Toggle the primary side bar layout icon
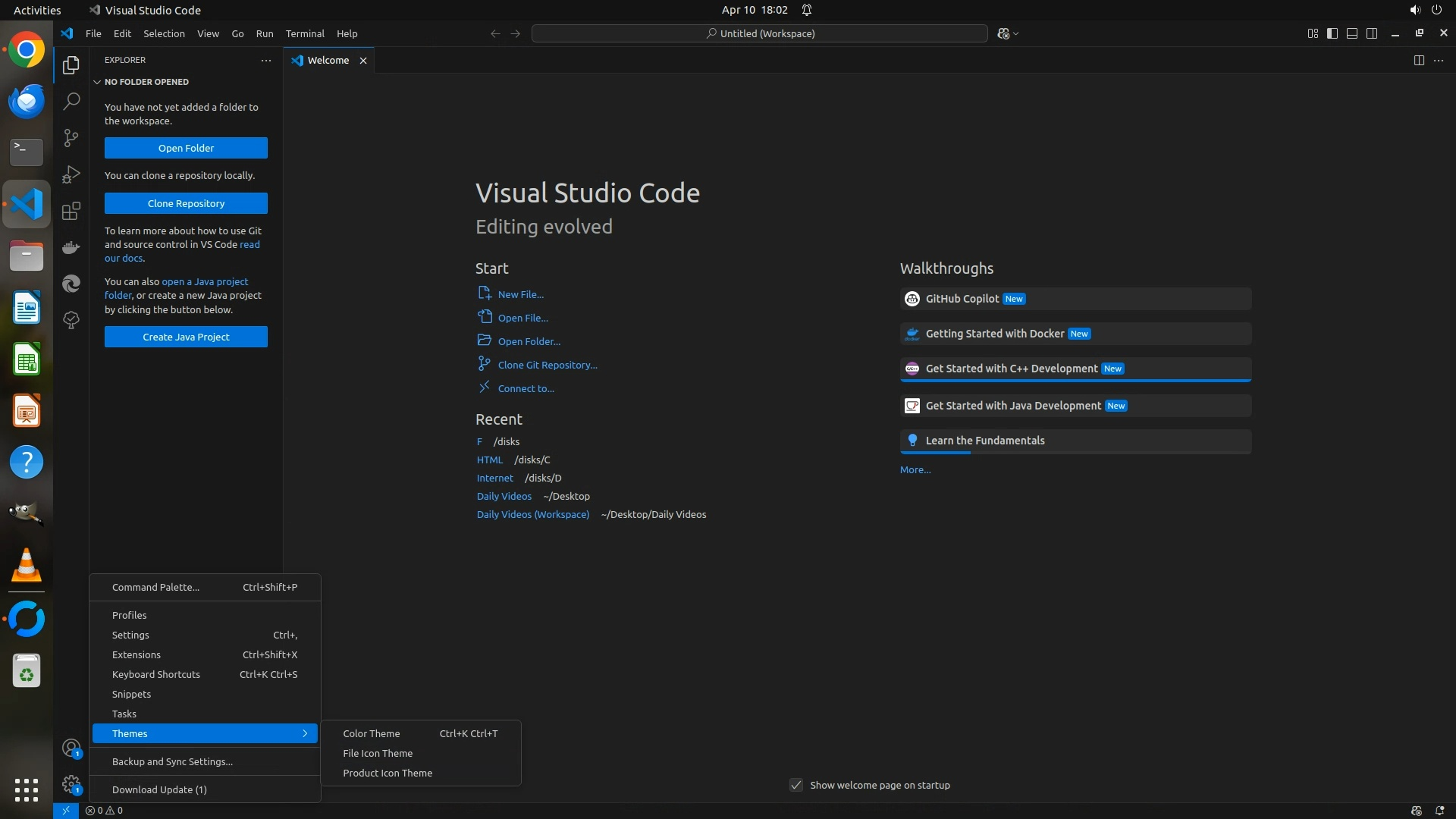 [x=1332, y=33]
